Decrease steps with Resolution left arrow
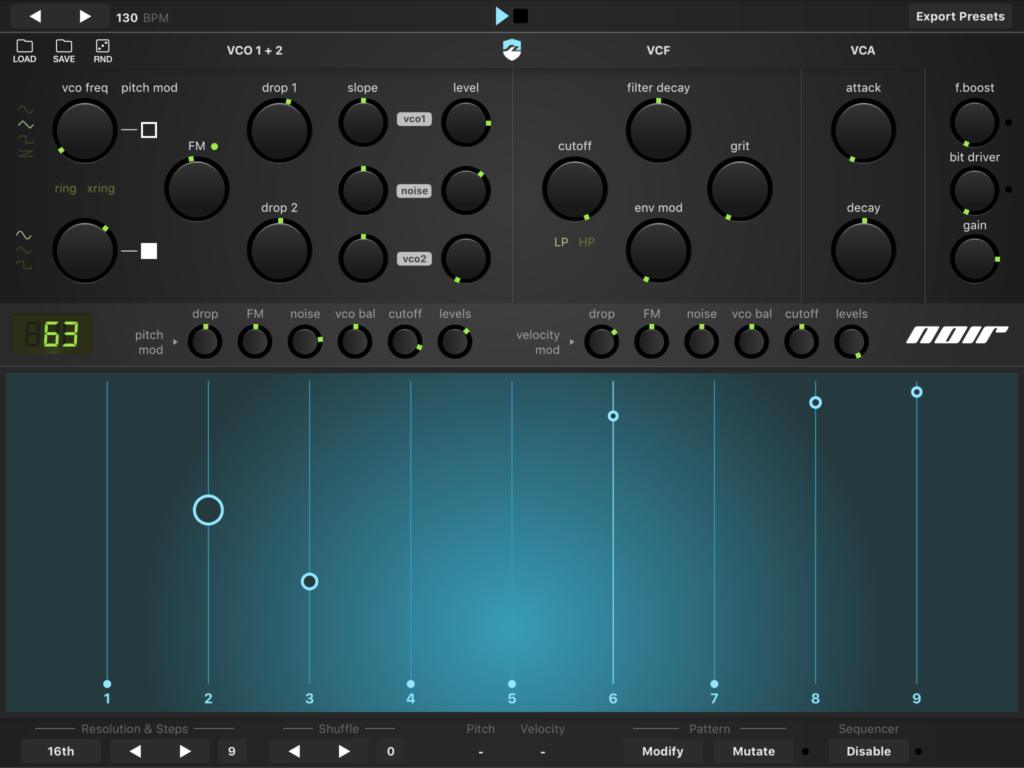 [x=135, y=751]
